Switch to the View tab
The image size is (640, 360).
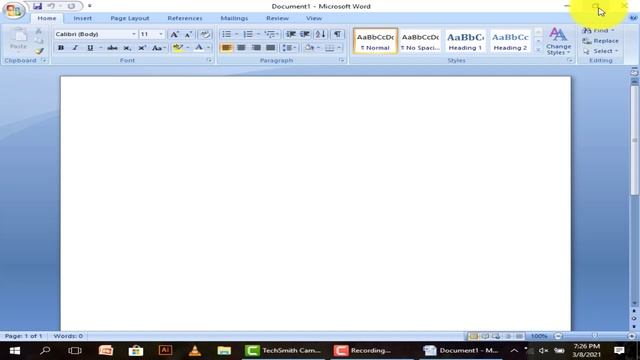click(x=314, y=18)
